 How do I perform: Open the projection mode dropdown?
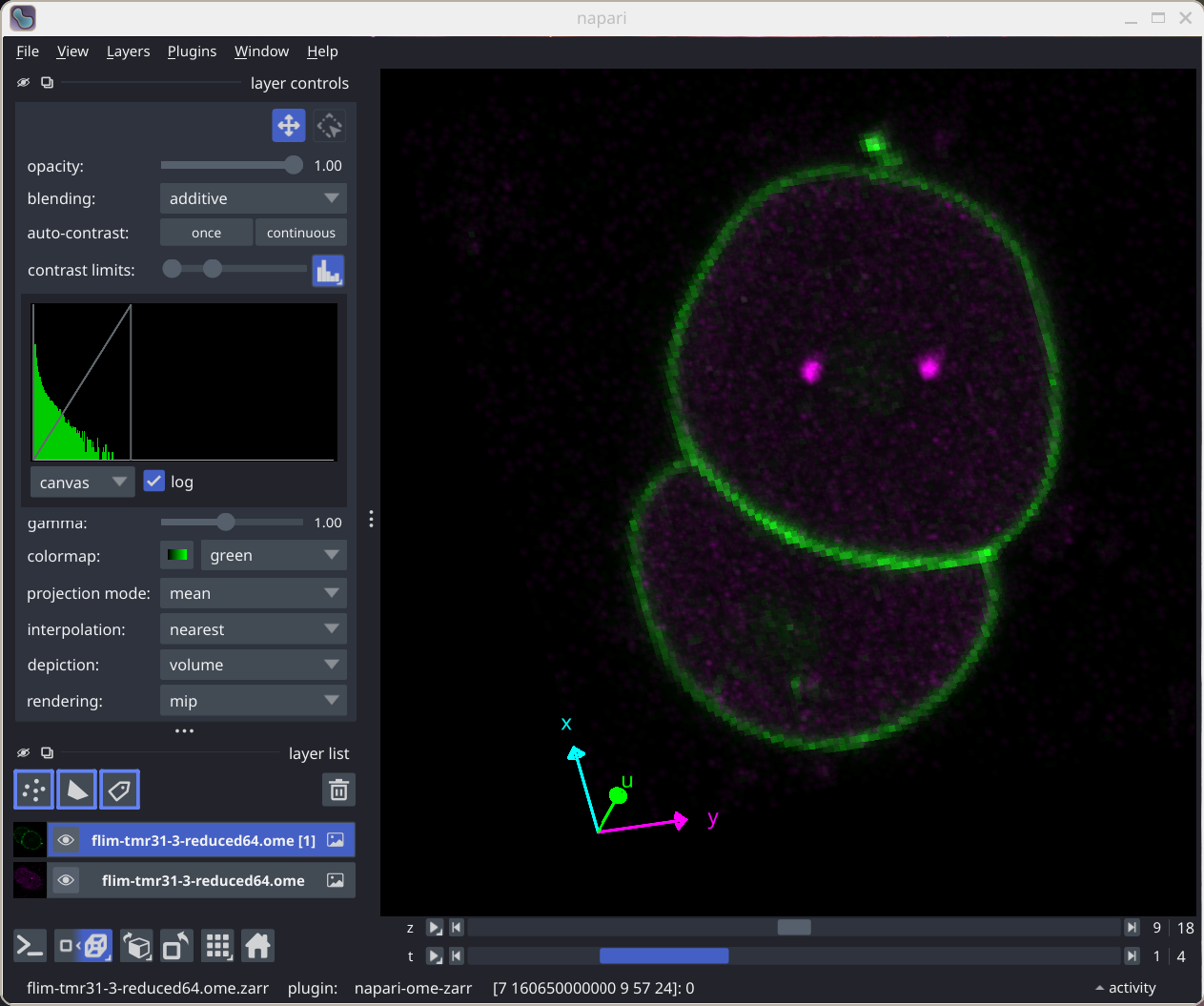pyautogui.click(x=254, y=593)
